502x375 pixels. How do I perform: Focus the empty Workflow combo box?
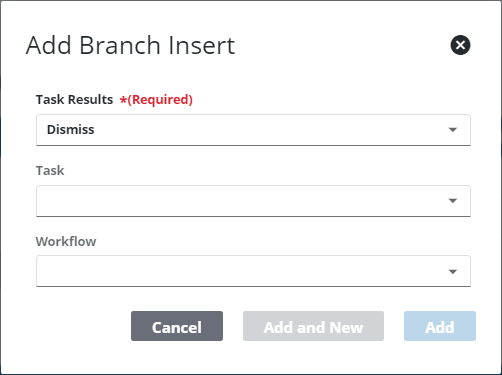tap(253, 271)
